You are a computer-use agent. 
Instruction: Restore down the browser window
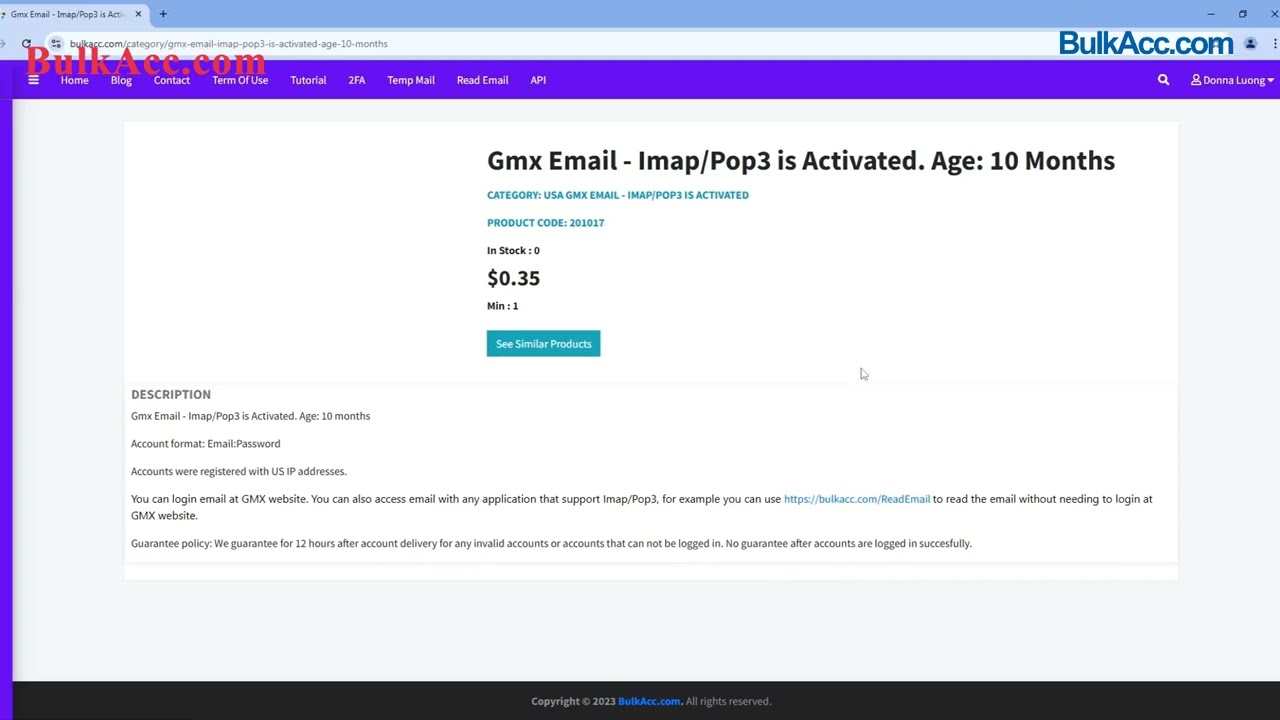tap(1242, 14)
